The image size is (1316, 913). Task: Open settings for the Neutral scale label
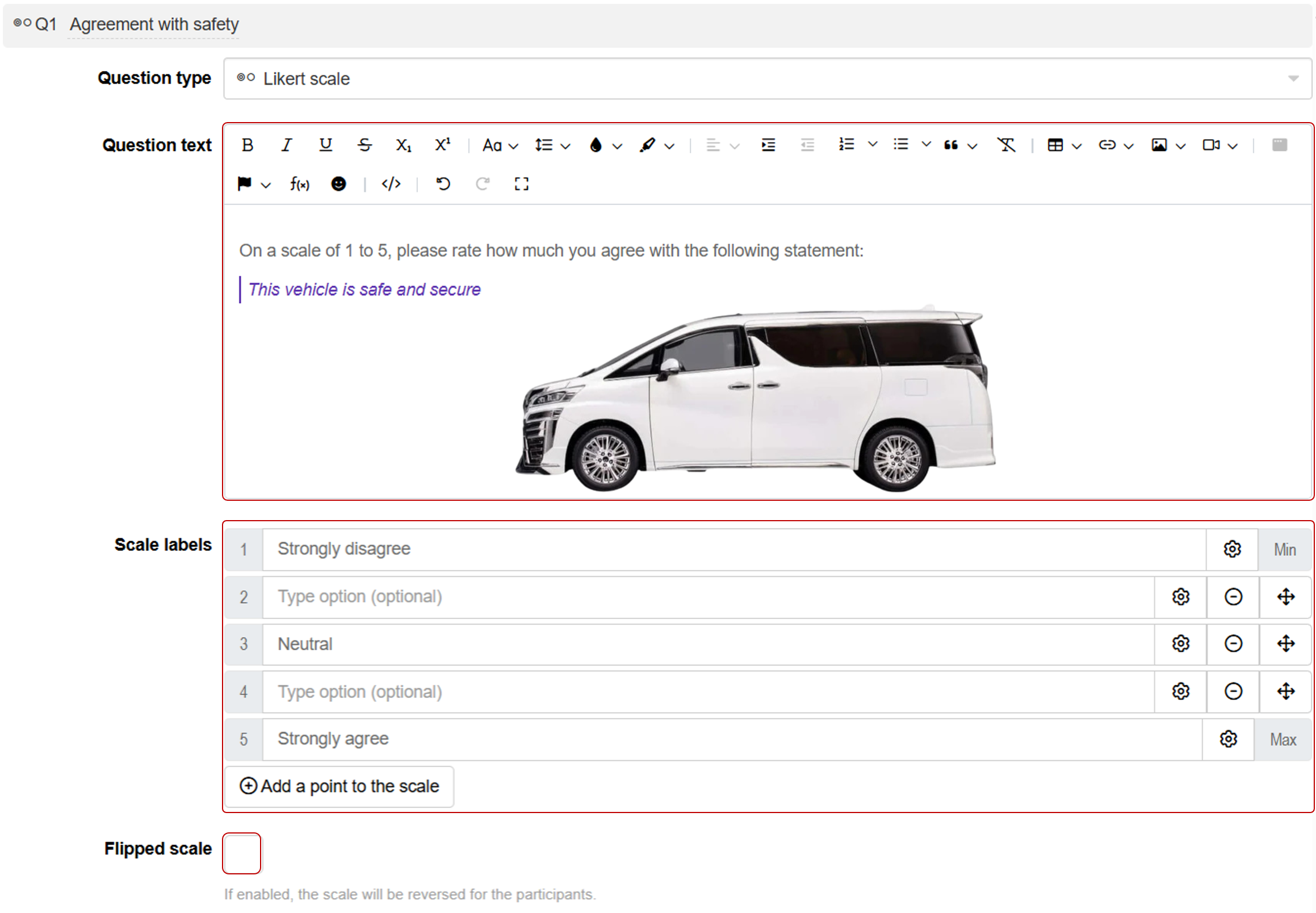point(1180,643)
